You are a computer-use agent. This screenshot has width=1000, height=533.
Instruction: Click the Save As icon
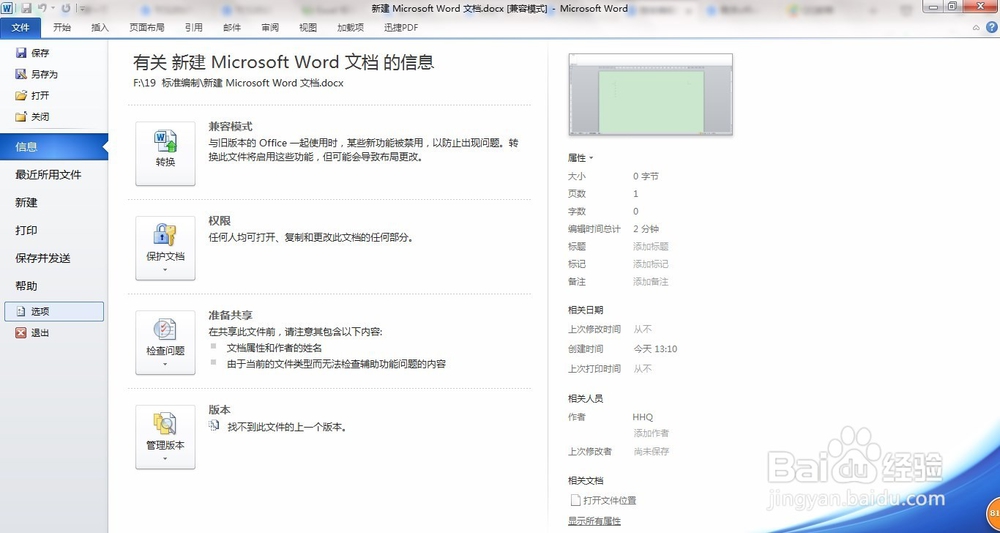pyautogui.click(x=21, y=74)
